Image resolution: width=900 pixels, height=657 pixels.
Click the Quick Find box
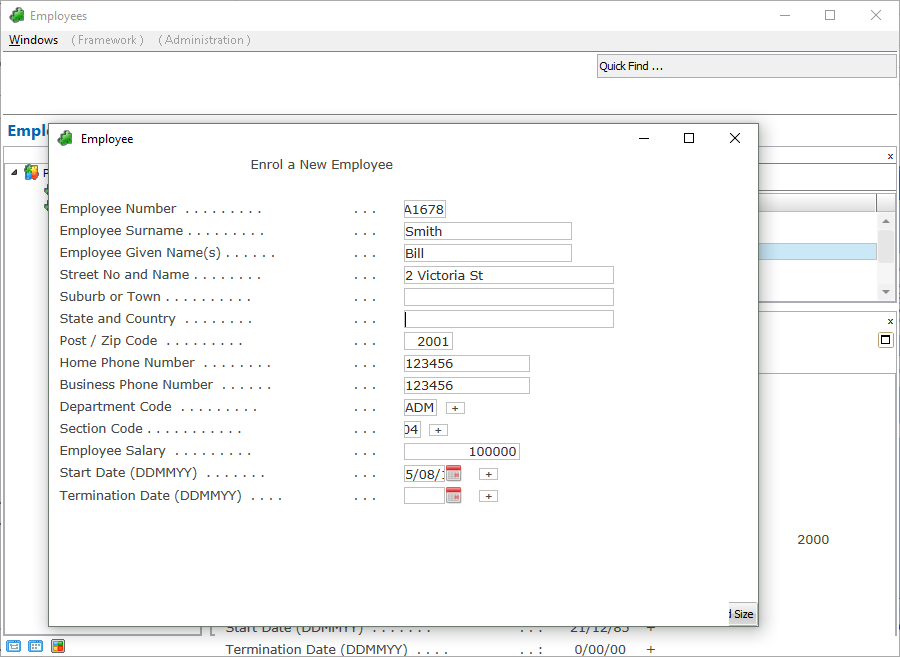tap(746, 66)
